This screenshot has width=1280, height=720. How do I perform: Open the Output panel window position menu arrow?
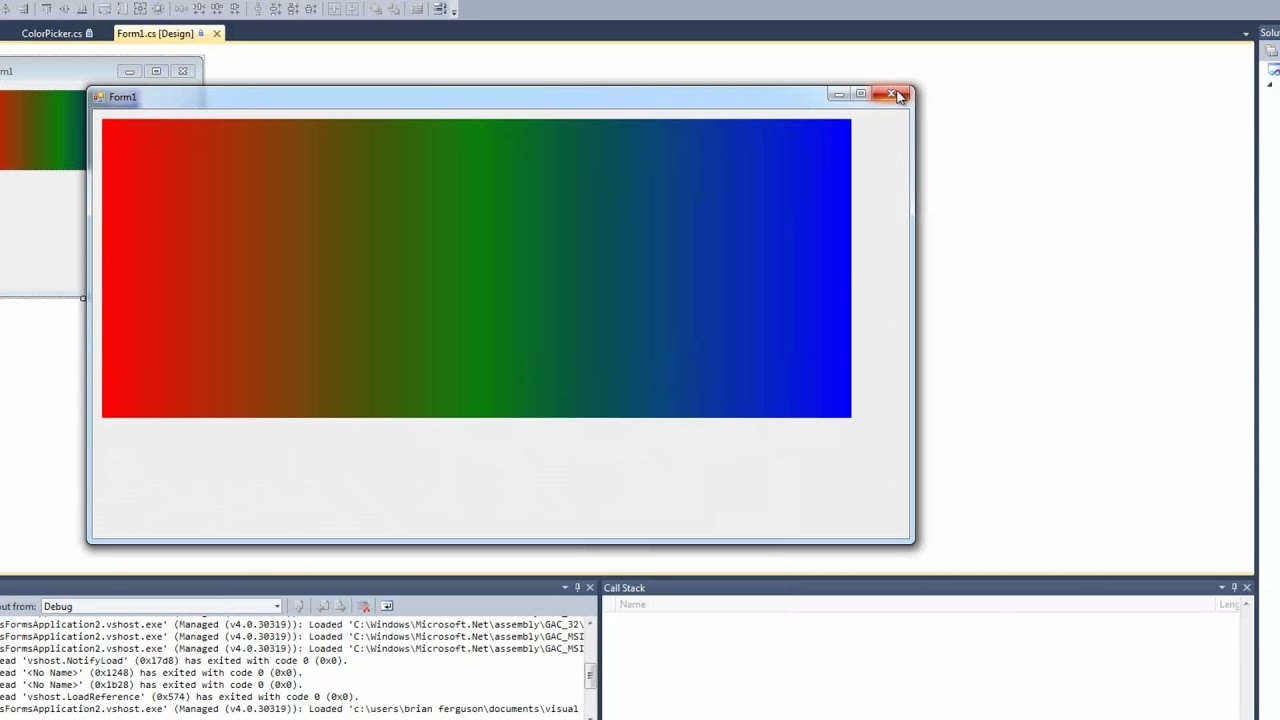(x=565, y=587)
